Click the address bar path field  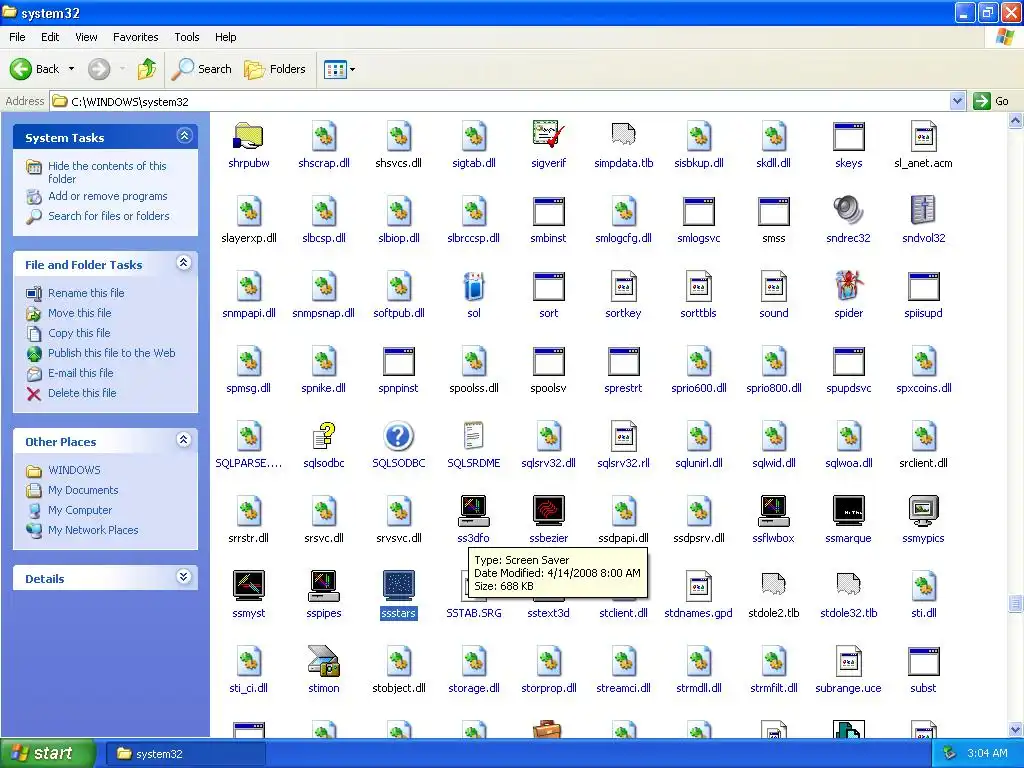(500, 101)
